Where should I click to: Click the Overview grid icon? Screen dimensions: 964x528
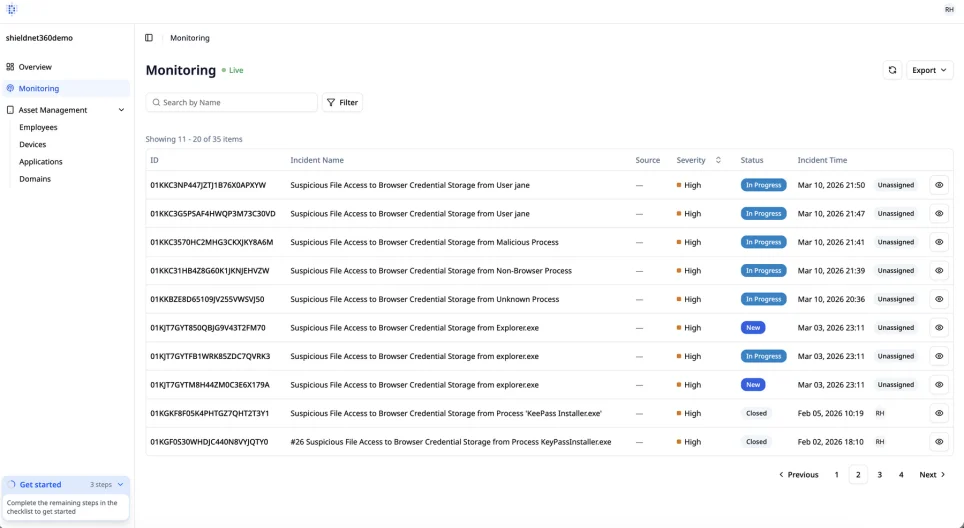(x=10, y=67)
